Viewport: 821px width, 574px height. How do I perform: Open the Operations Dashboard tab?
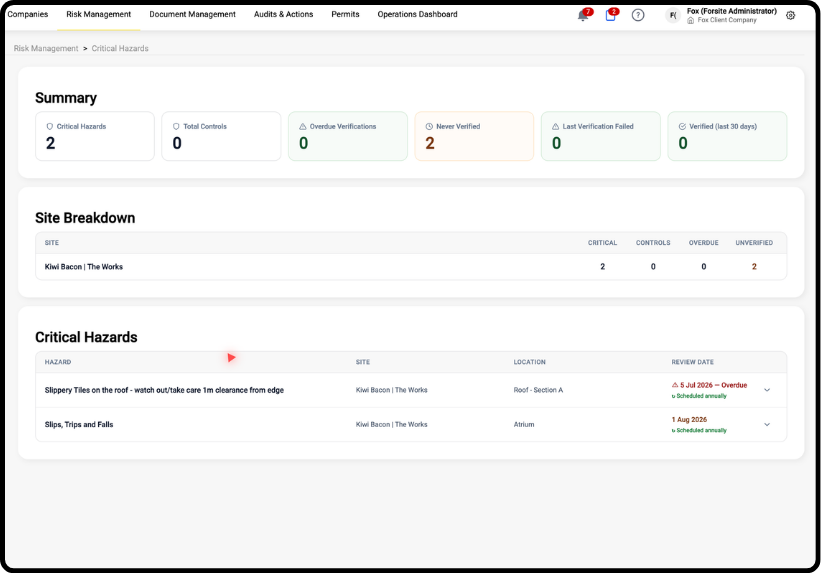(x=417, y=14)
